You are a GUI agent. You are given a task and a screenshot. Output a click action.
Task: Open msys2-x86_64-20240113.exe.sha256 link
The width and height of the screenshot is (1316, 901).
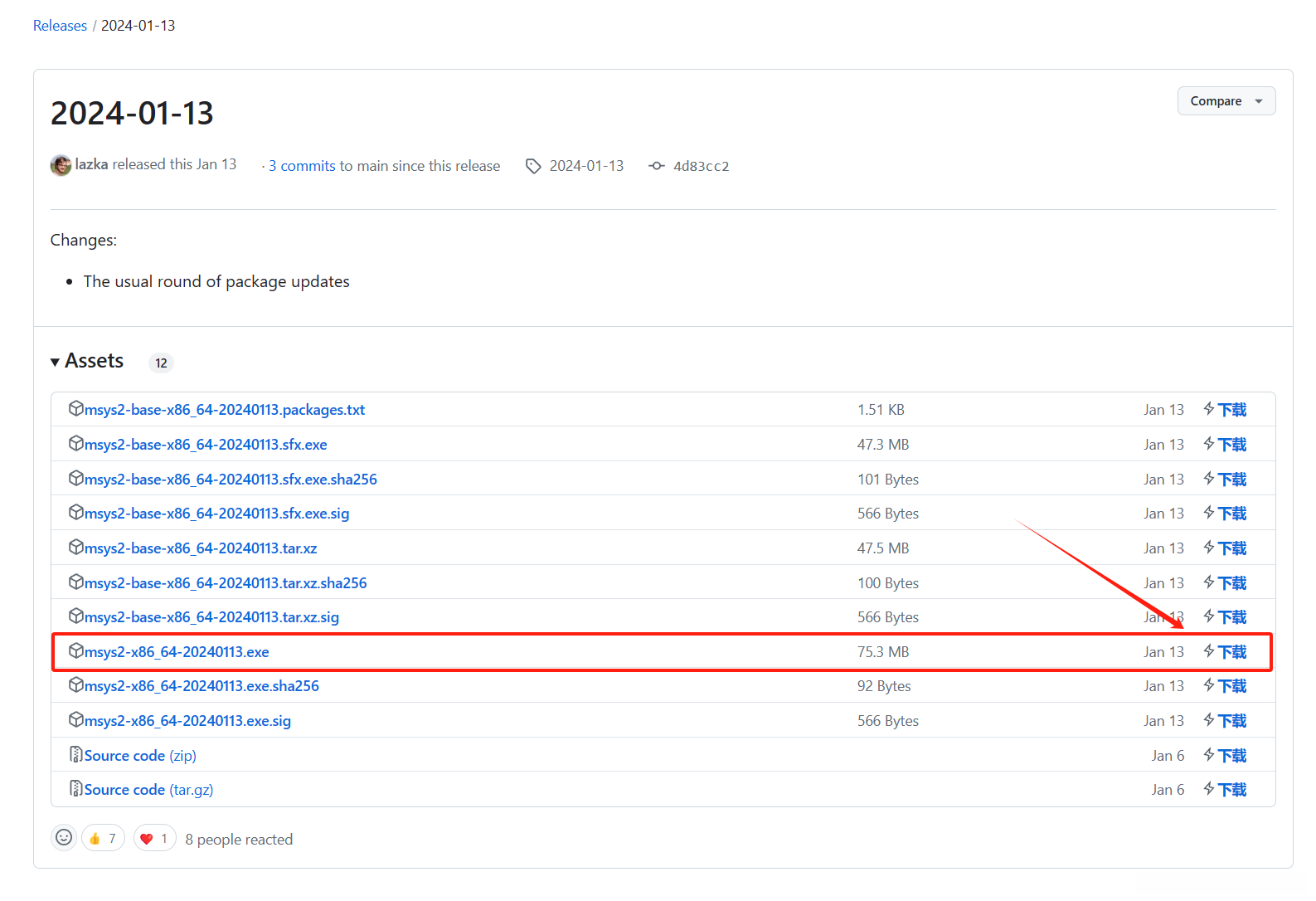tap(202, 686)
